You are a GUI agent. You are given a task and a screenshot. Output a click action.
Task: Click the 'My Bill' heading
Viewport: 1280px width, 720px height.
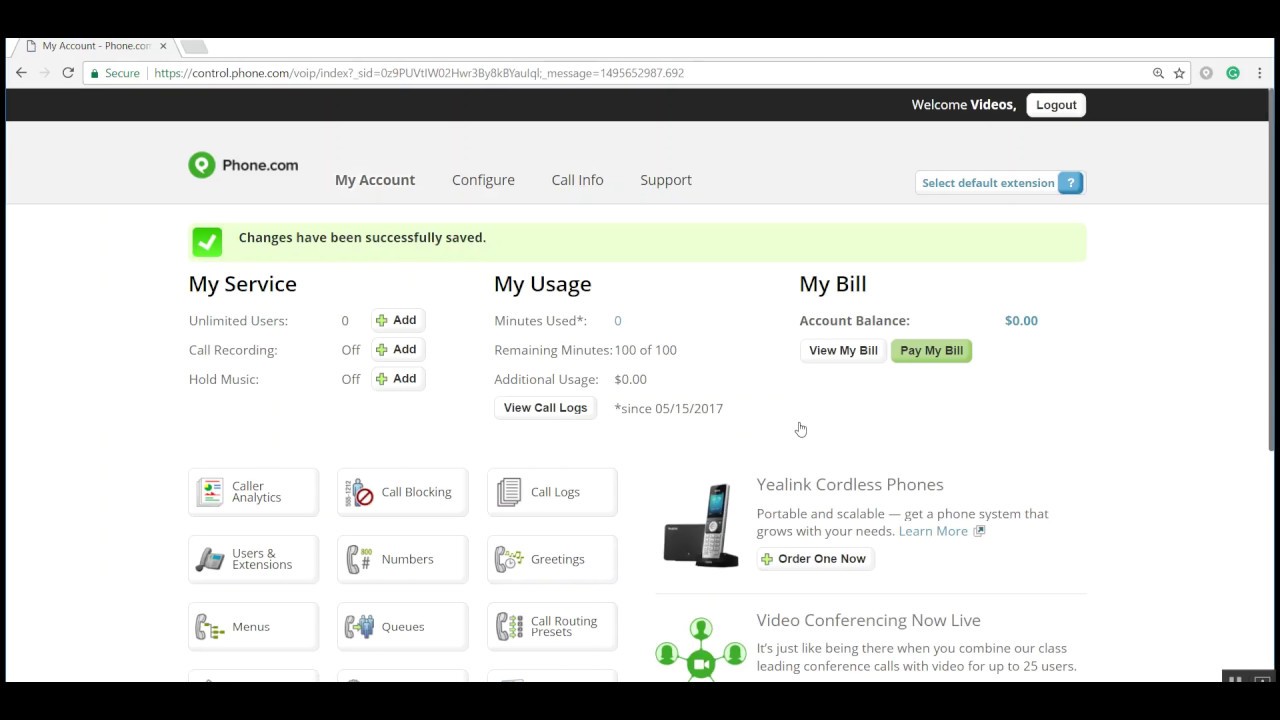[833, 284]
